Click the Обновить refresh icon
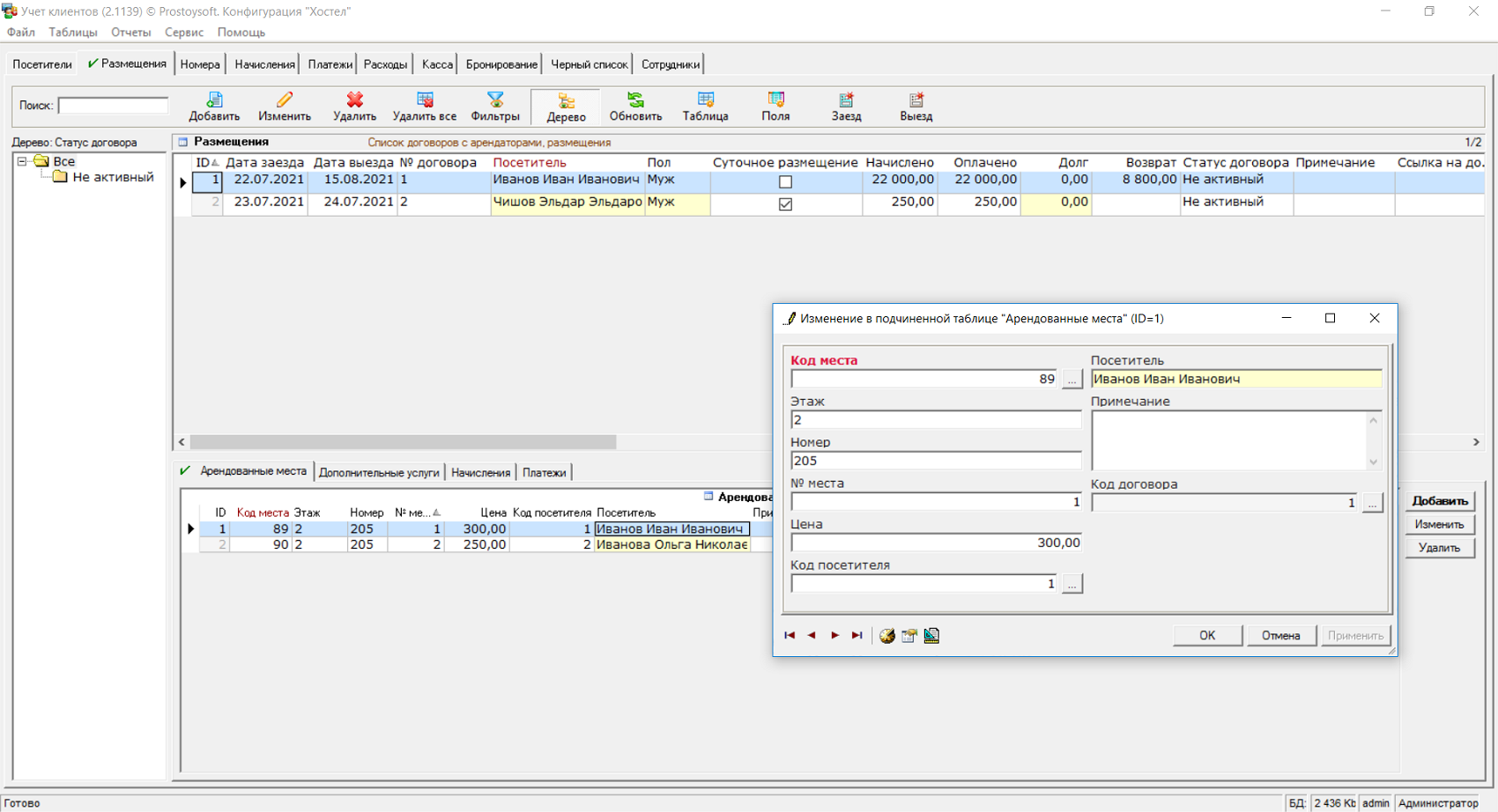Screen dimensions: 1498x812 635,100
